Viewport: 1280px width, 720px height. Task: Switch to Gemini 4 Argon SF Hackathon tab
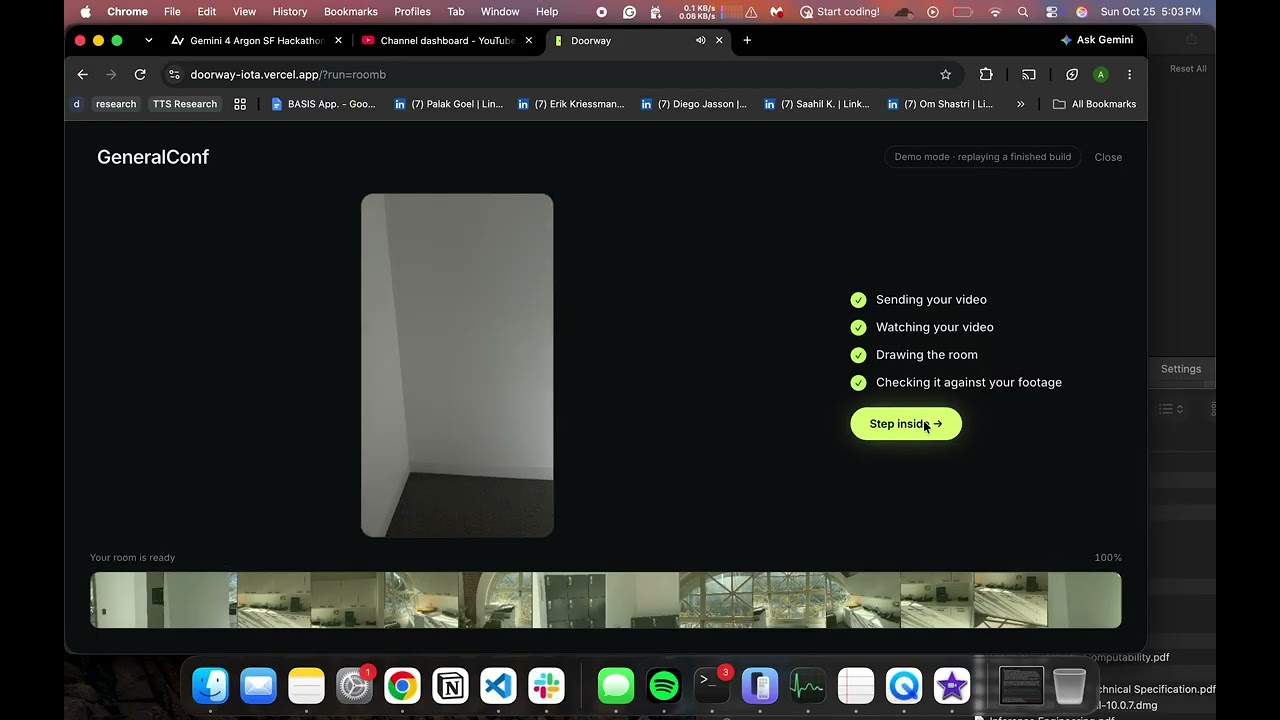(x=257, y=40)
